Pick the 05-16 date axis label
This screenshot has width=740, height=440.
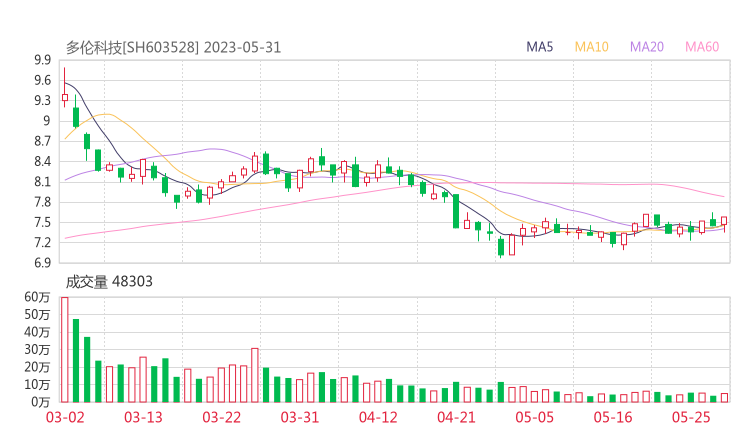tap(613, 417)
